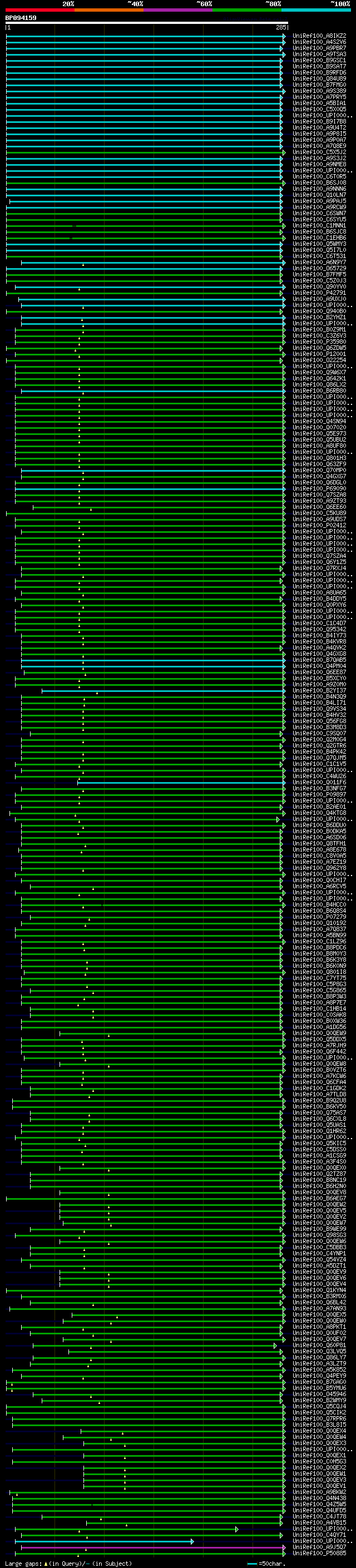
Task: Click the green segment of identity legend
Action: [x=247, y=10]
